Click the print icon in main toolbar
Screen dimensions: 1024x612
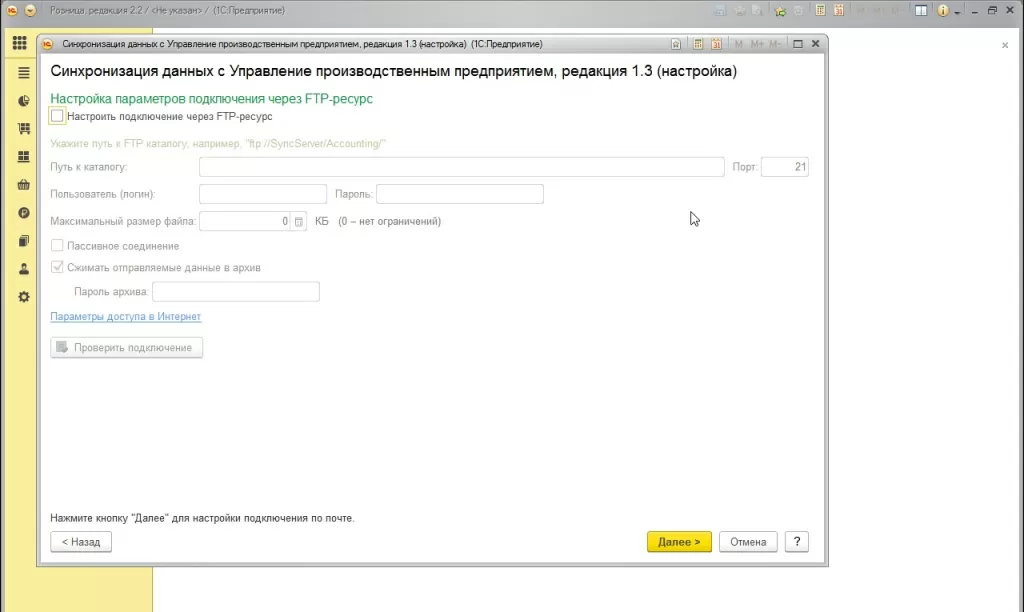739,10
